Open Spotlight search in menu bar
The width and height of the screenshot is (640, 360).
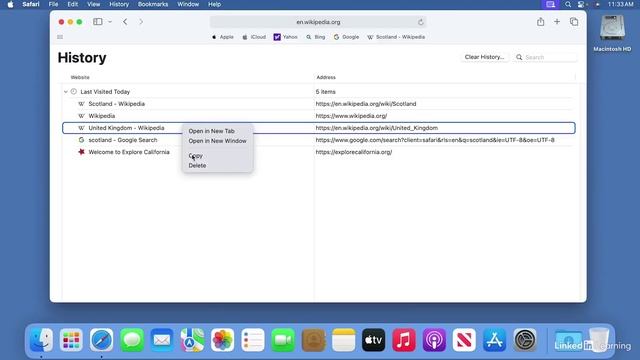(568, 4)
